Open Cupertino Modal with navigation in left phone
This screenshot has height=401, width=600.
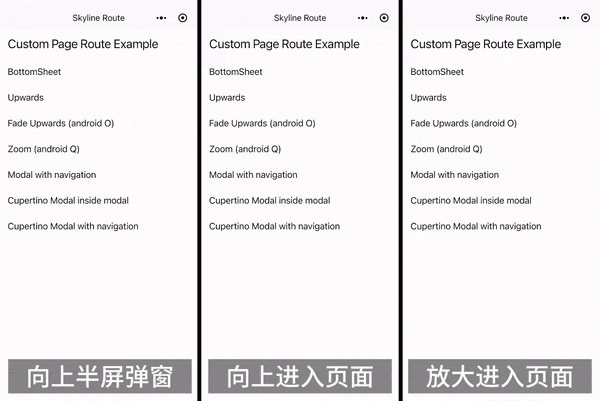click(73, 226)
